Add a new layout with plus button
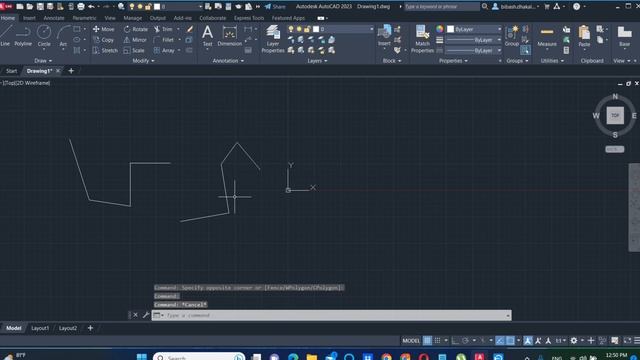Viewport: 640px width, 360px height. click(90, 328)
